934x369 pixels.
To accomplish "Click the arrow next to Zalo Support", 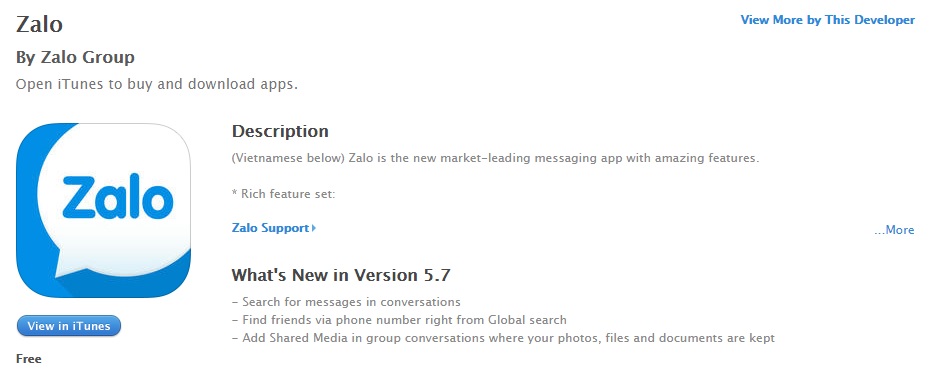I will tap(314, 228).
